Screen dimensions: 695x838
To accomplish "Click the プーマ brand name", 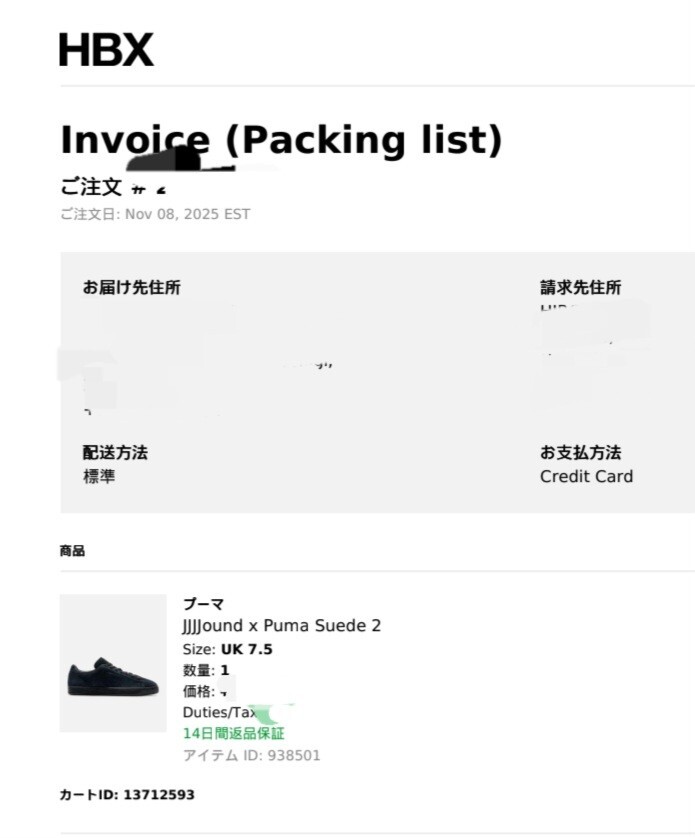I will (x=203, y=604).
